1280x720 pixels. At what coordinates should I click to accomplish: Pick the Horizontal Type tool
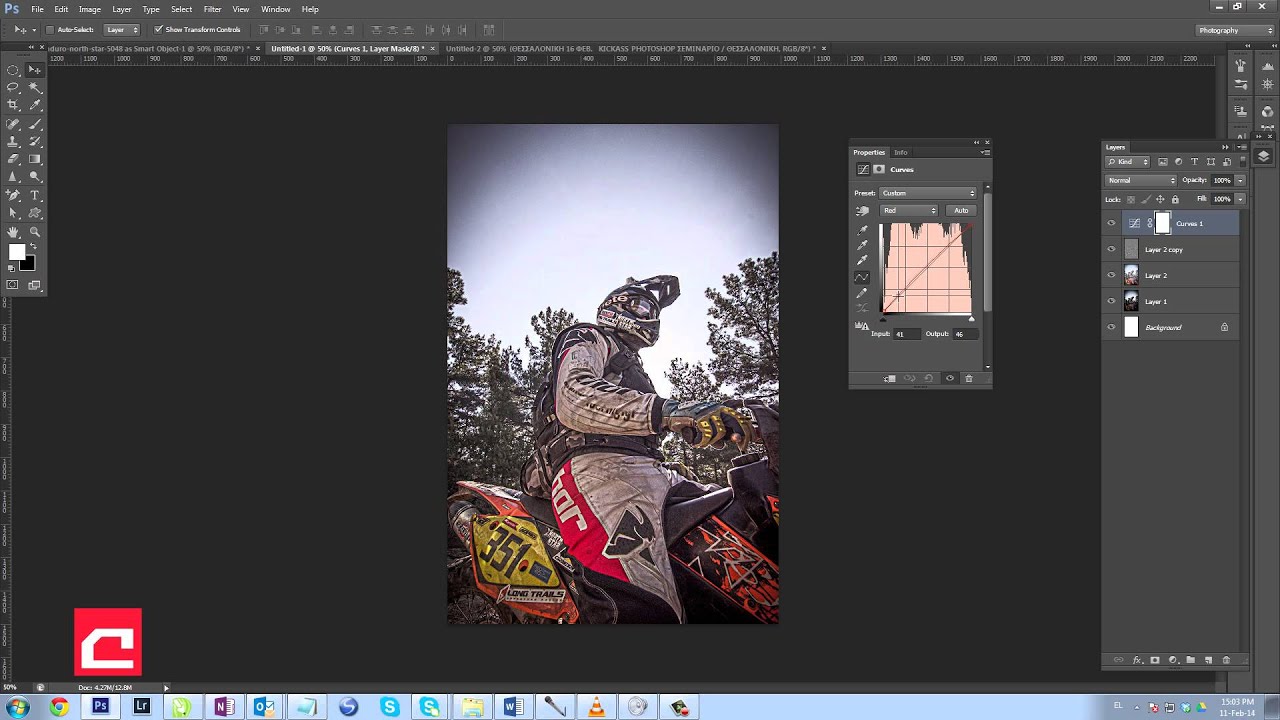pos(35,195)
